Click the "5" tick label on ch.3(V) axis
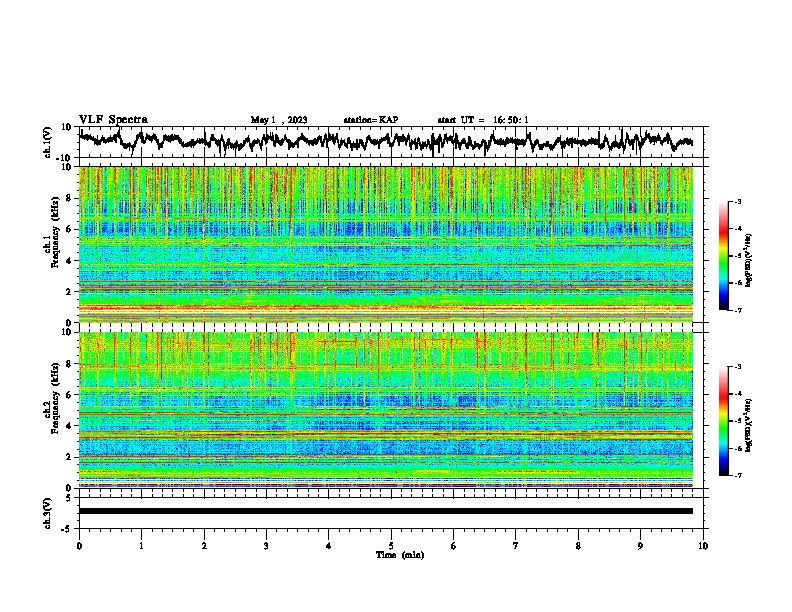 (70, 498)
